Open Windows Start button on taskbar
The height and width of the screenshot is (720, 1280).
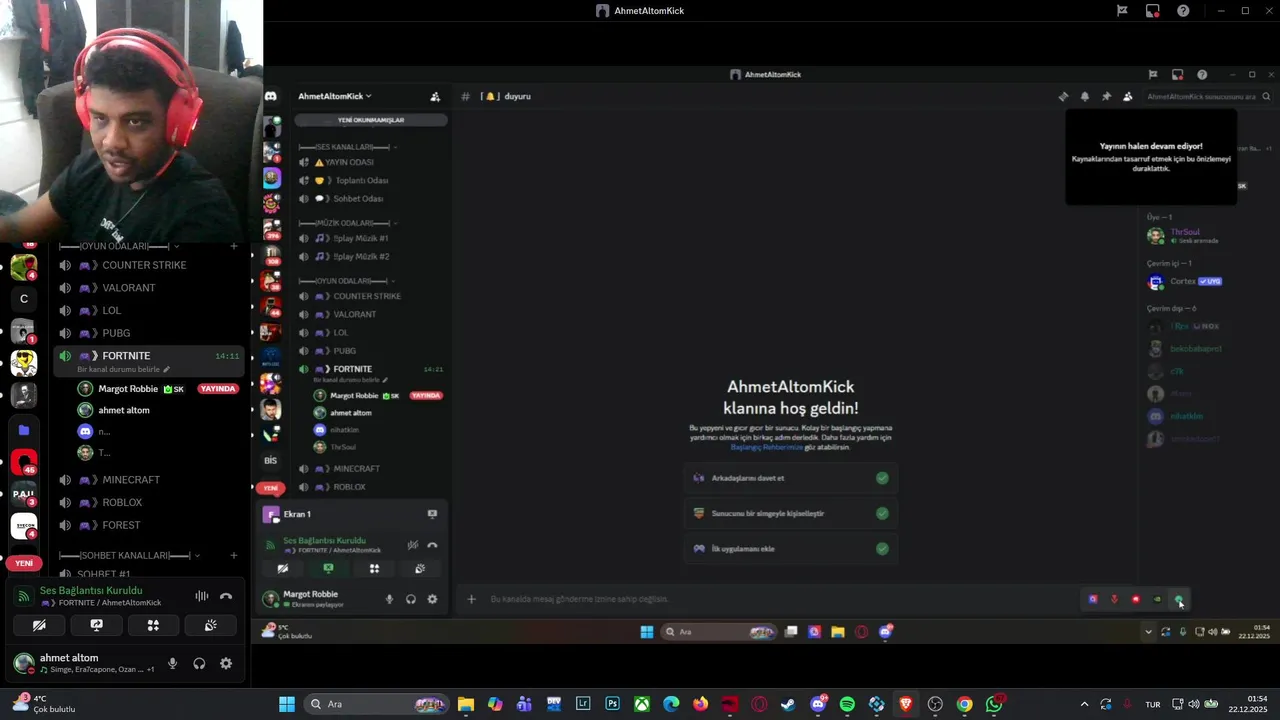287,704
